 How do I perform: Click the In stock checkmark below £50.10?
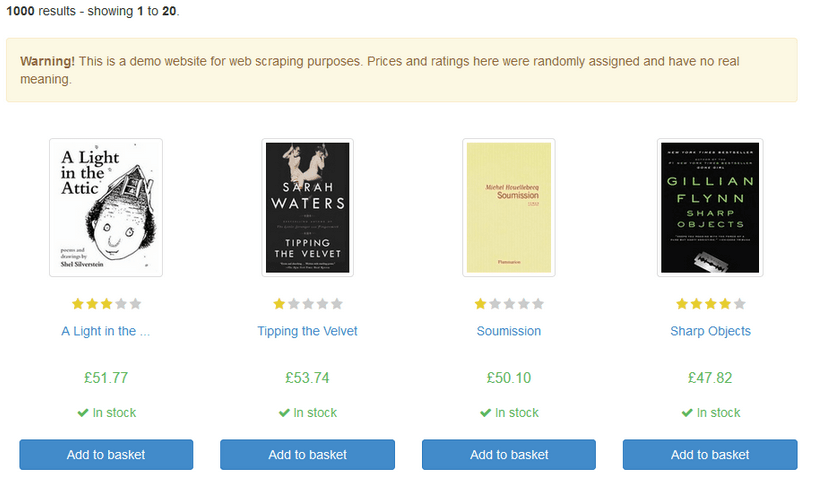(486, 413)
